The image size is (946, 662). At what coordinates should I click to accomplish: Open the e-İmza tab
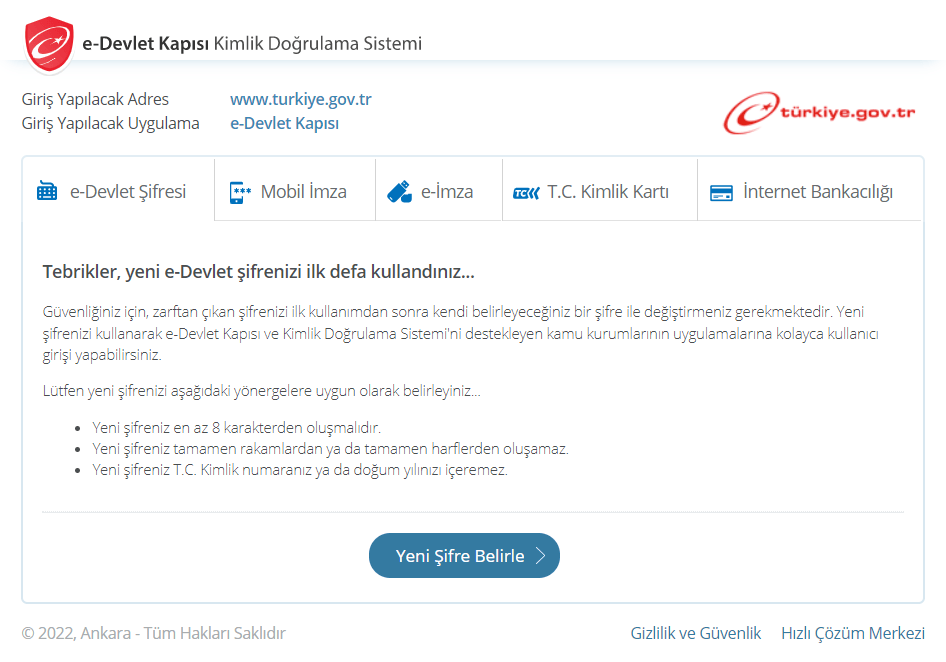[447, 192]
